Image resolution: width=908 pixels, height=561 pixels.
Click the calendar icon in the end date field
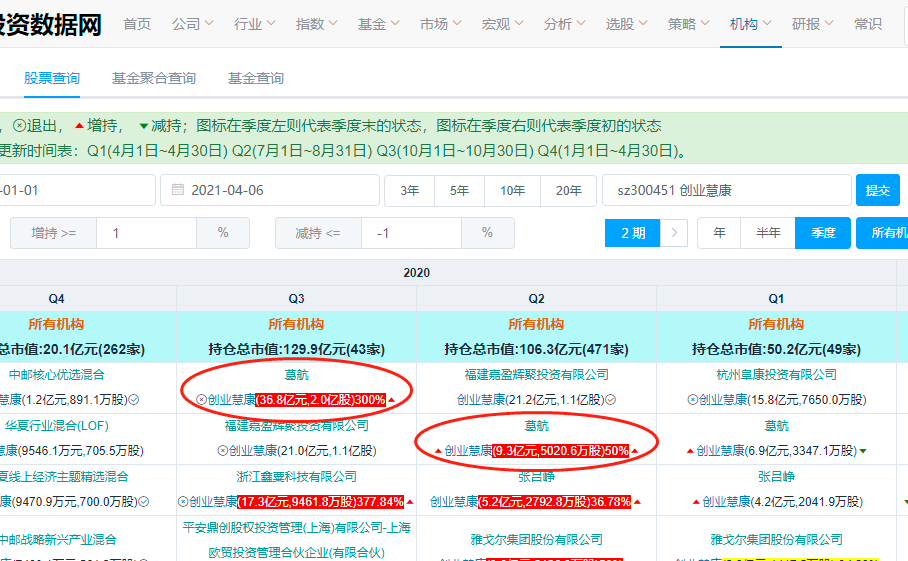click(177, 190)
